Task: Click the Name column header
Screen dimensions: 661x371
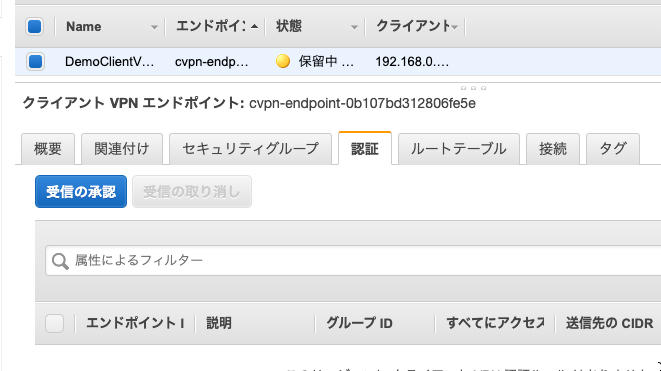Action: click(83, 27)
